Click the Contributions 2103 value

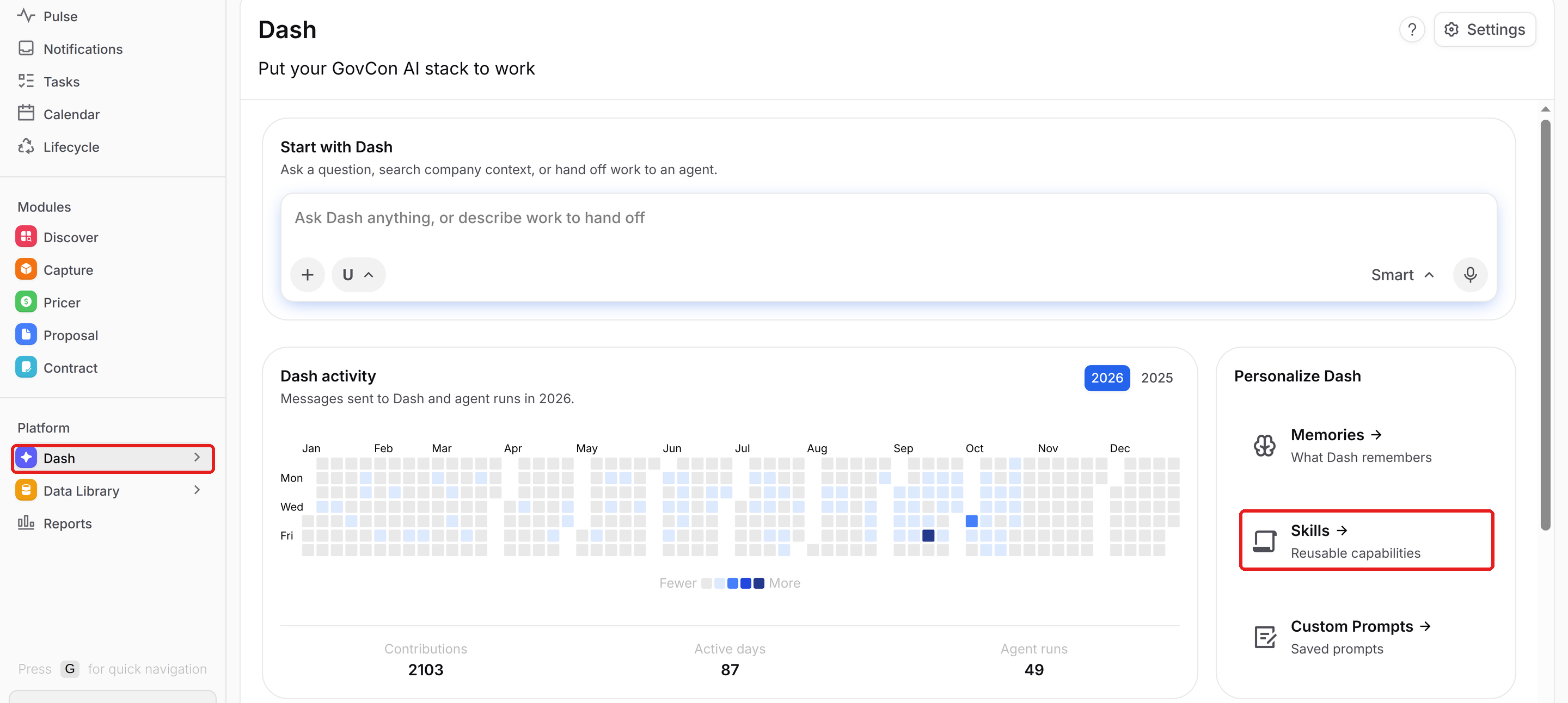tap(425, 670)
